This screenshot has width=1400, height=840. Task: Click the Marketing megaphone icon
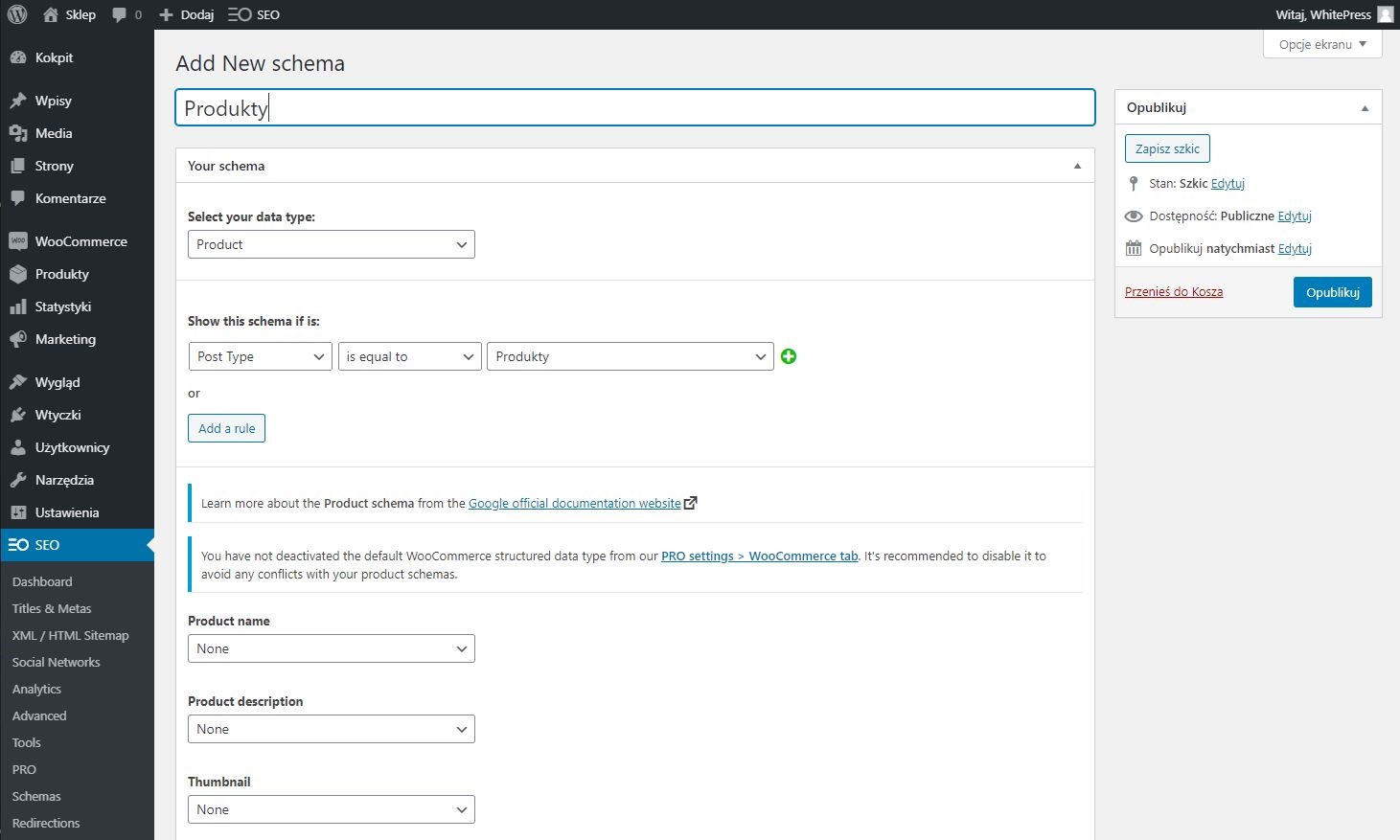point(18,339)
